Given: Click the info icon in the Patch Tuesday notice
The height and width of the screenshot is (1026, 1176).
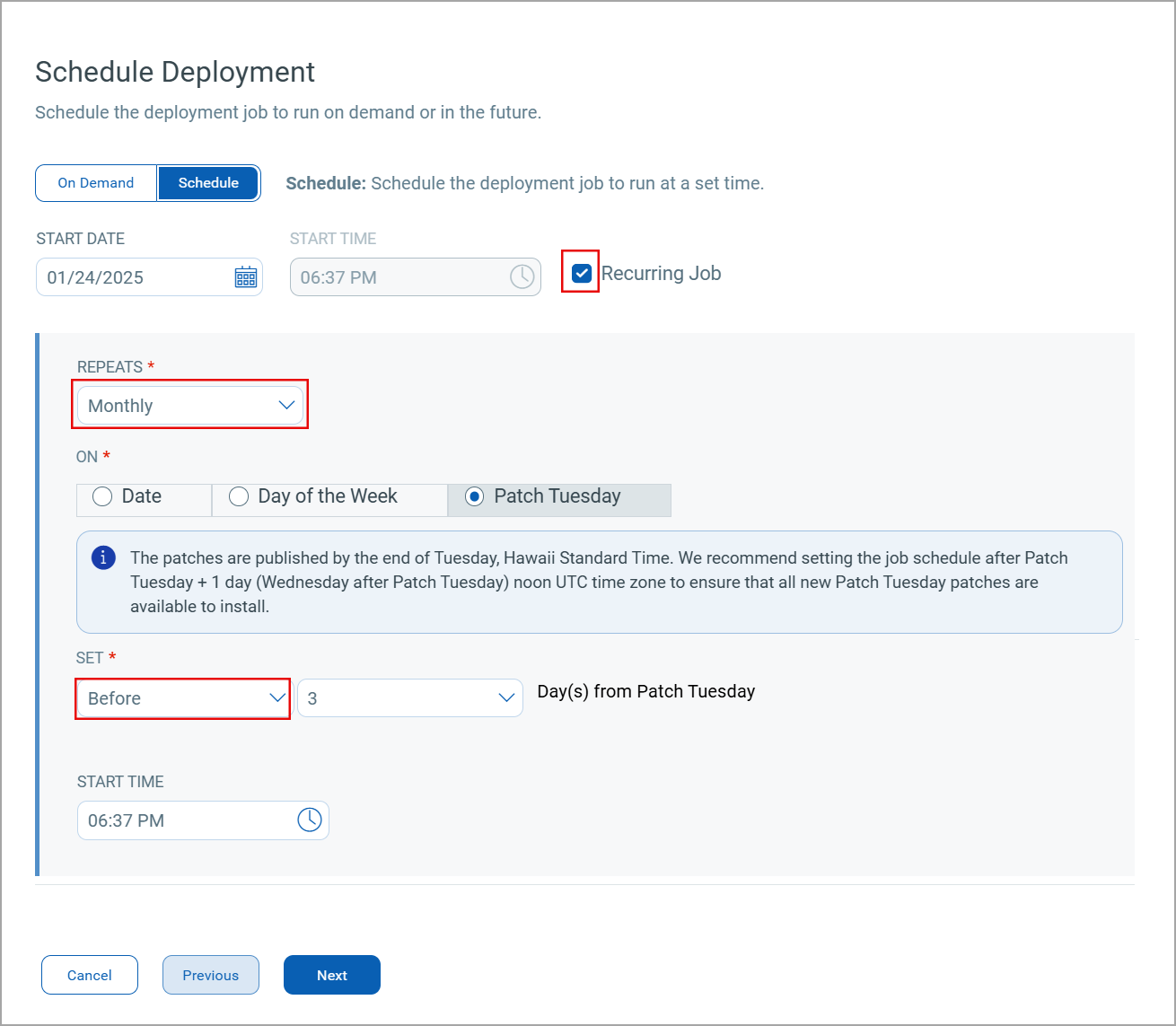Looking at the screenshot, I should (103, 557).
